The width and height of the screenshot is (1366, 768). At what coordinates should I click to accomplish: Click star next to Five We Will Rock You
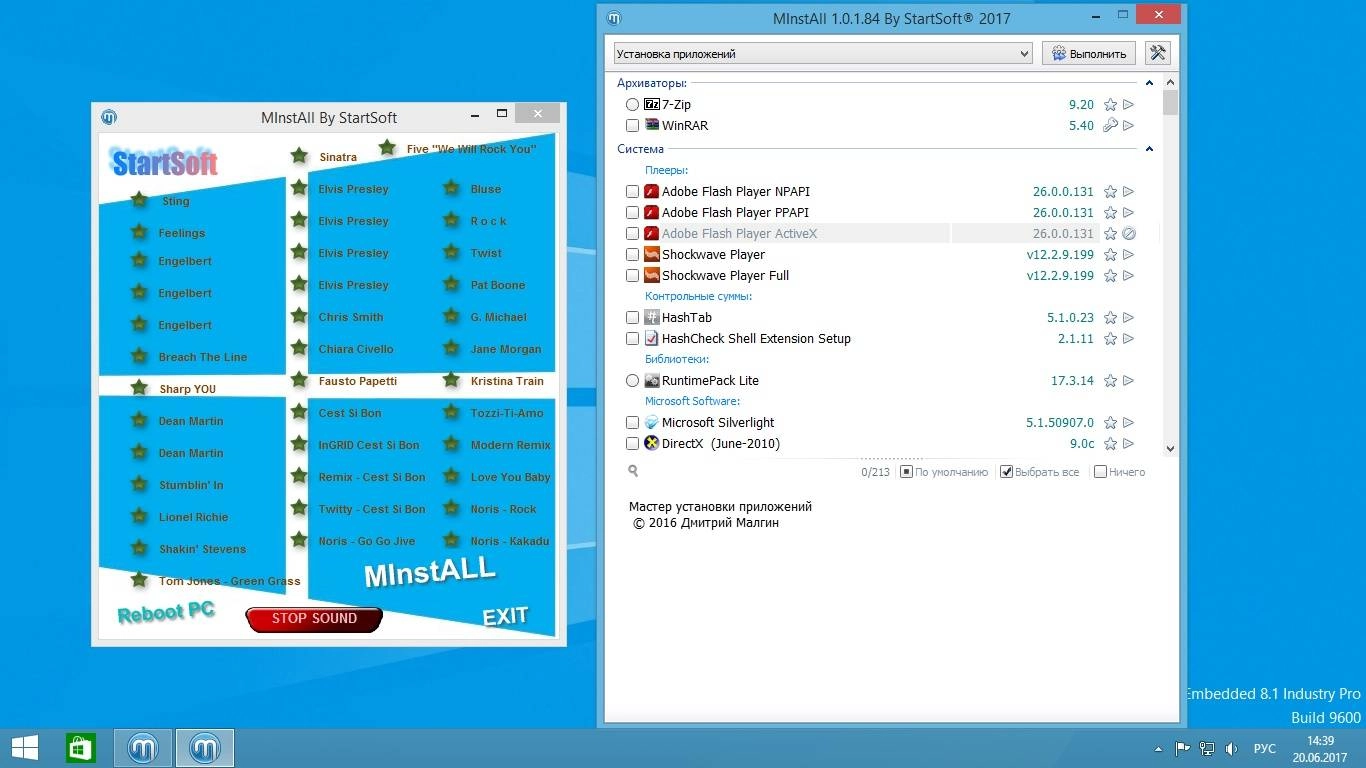(387, 148)
